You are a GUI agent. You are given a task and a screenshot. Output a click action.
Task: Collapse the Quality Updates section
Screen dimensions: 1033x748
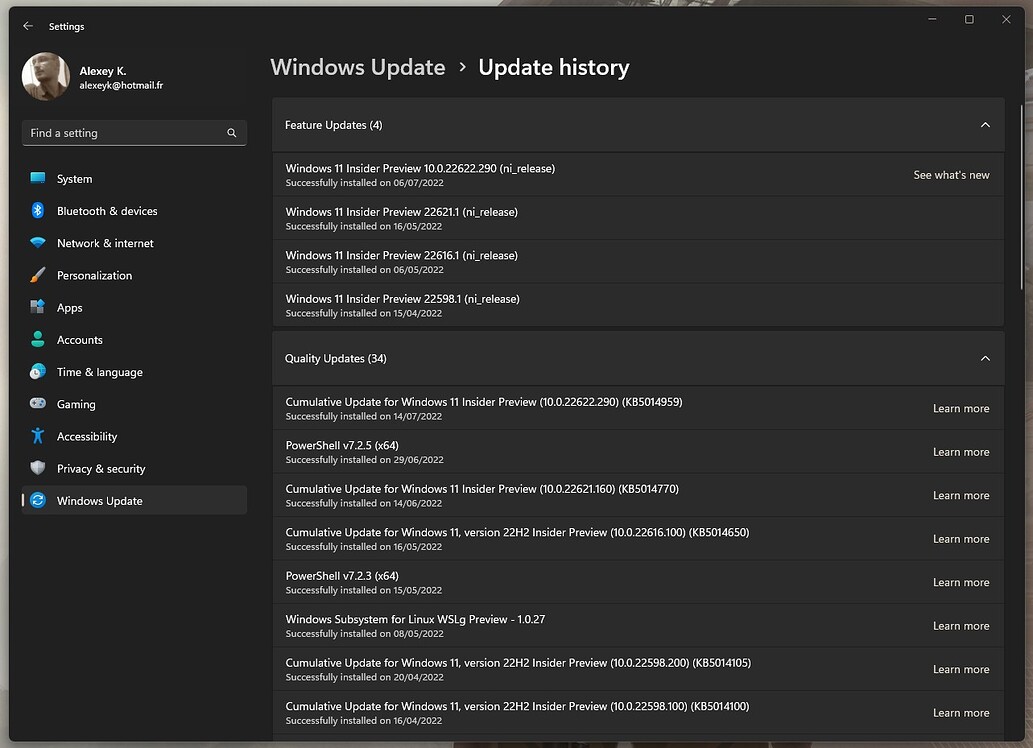(985, 358)
